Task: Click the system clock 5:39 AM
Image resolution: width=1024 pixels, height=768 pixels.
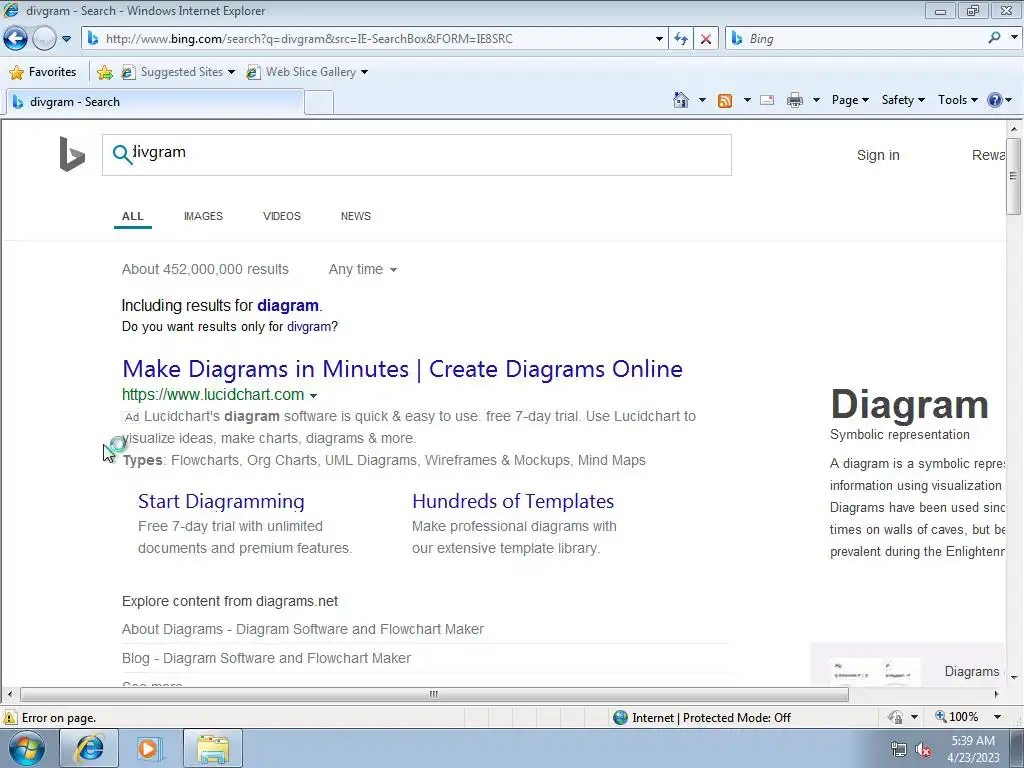Action: (x=973, y=741)
